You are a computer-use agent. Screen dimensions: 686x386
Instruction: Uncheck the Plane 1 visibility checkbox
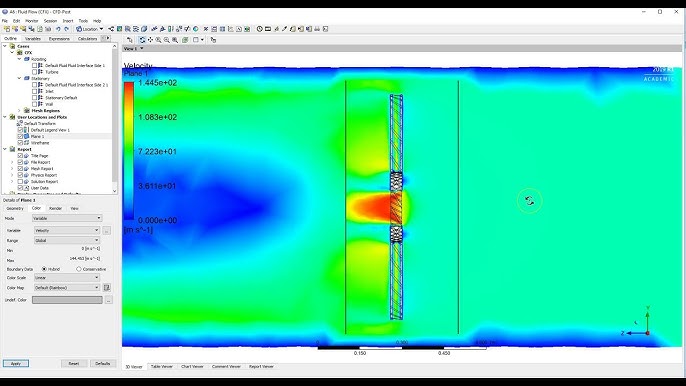tap(20, 137)
